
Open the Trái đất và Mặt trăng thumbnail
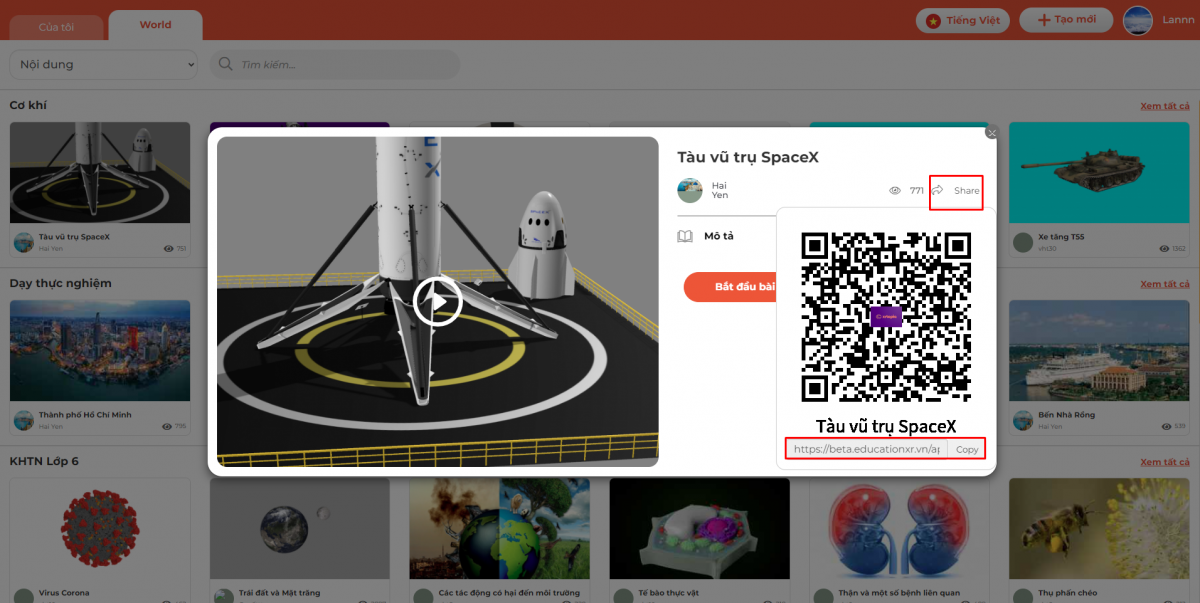299,528
